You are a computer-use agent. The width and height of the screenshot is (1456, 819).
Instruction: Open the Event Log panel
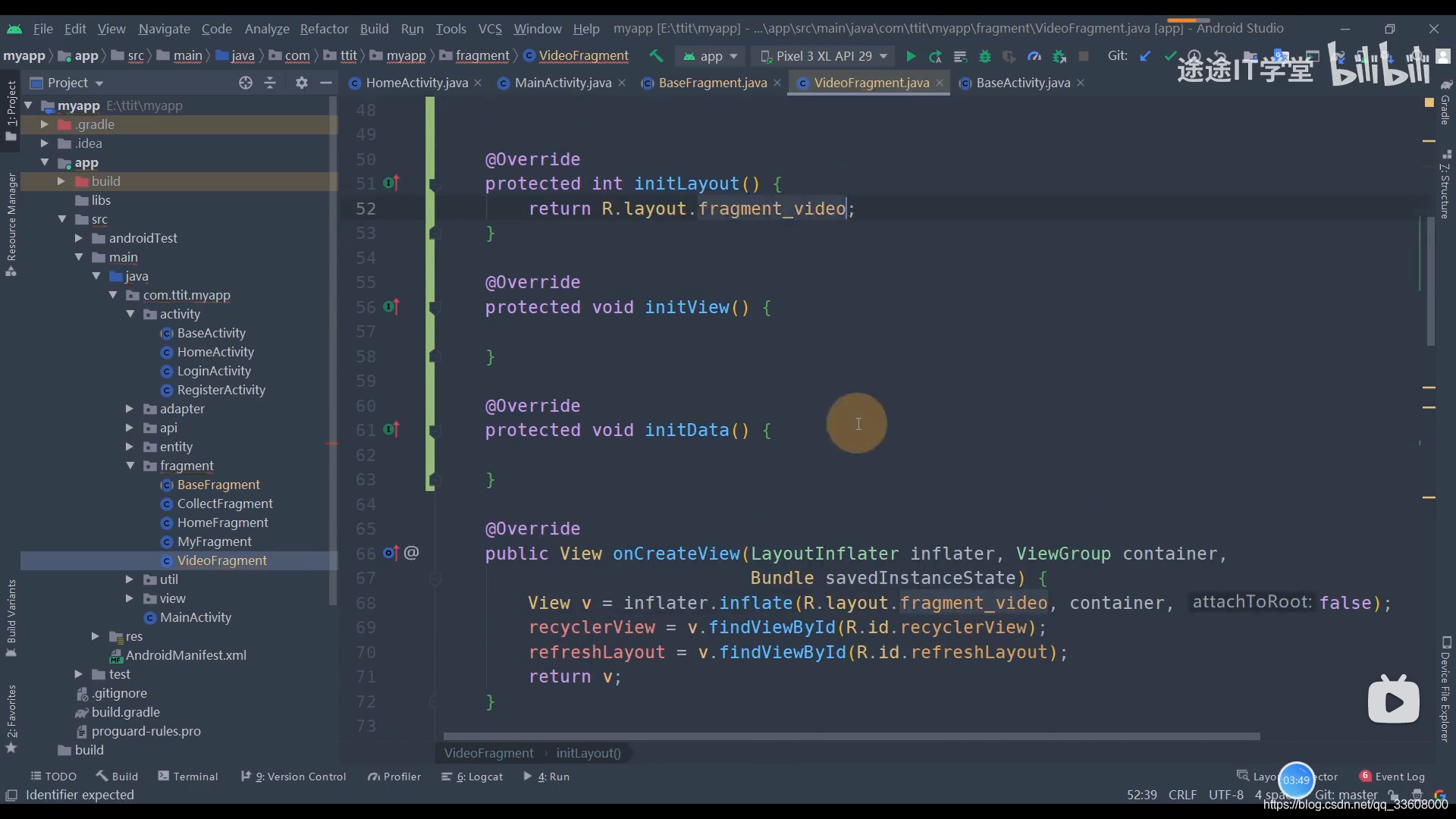point(1392,776)
